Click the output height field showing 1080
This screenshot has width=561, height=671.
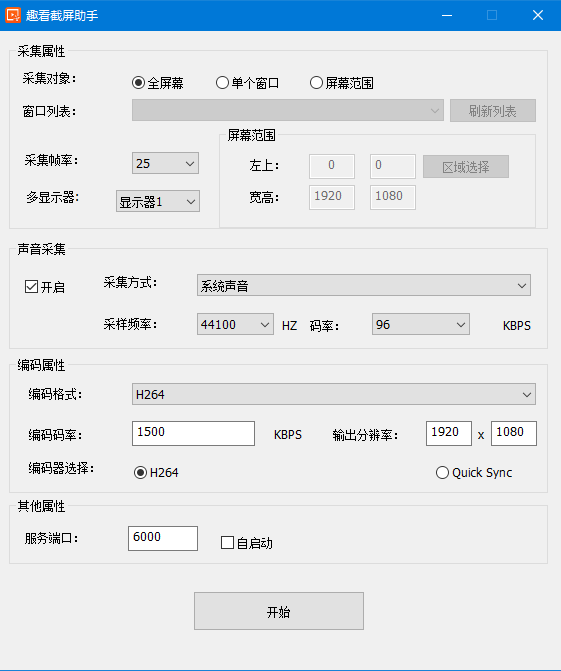point(514,433)
